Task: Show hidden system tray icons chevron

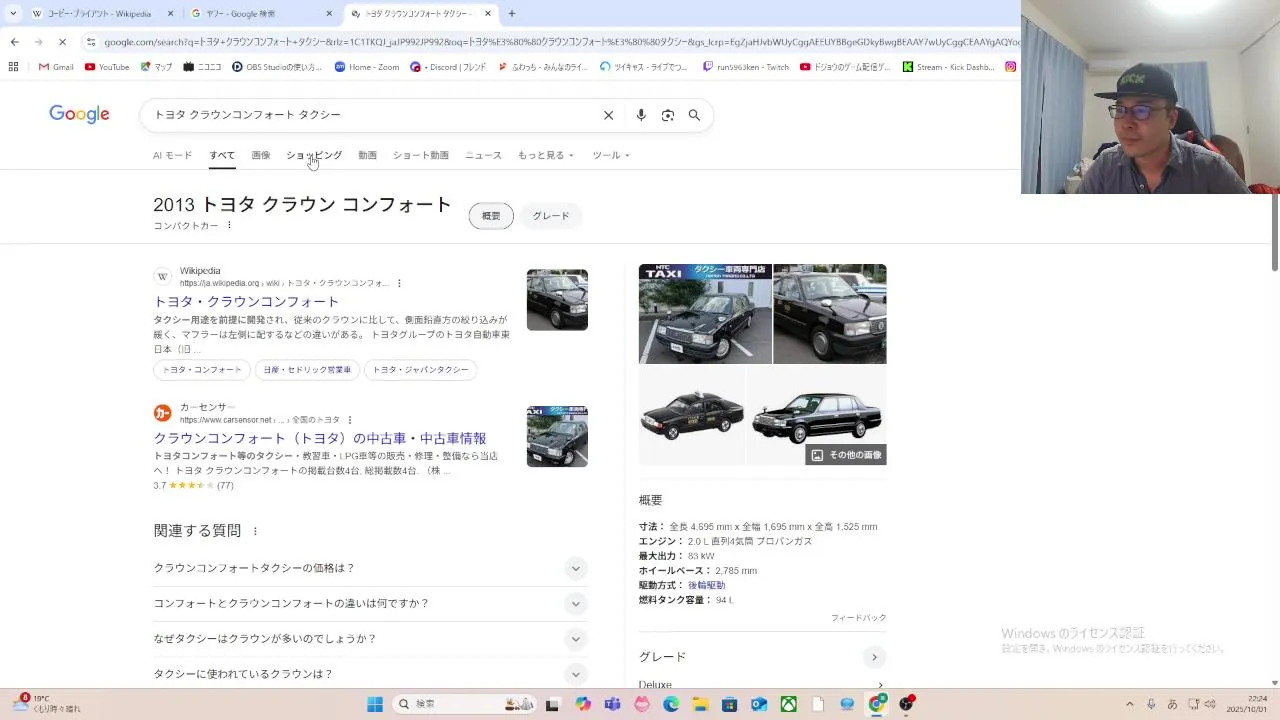Action: point(1130,704)
